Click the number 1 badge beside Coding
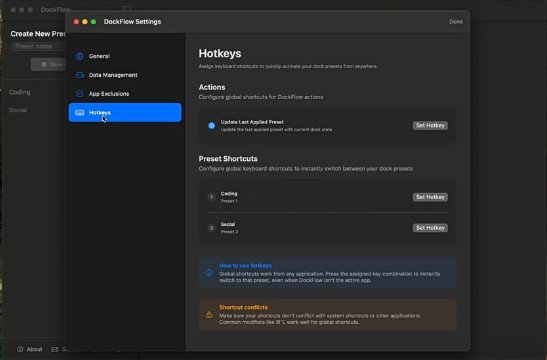The image size is (547, 360). coord(211,197)
